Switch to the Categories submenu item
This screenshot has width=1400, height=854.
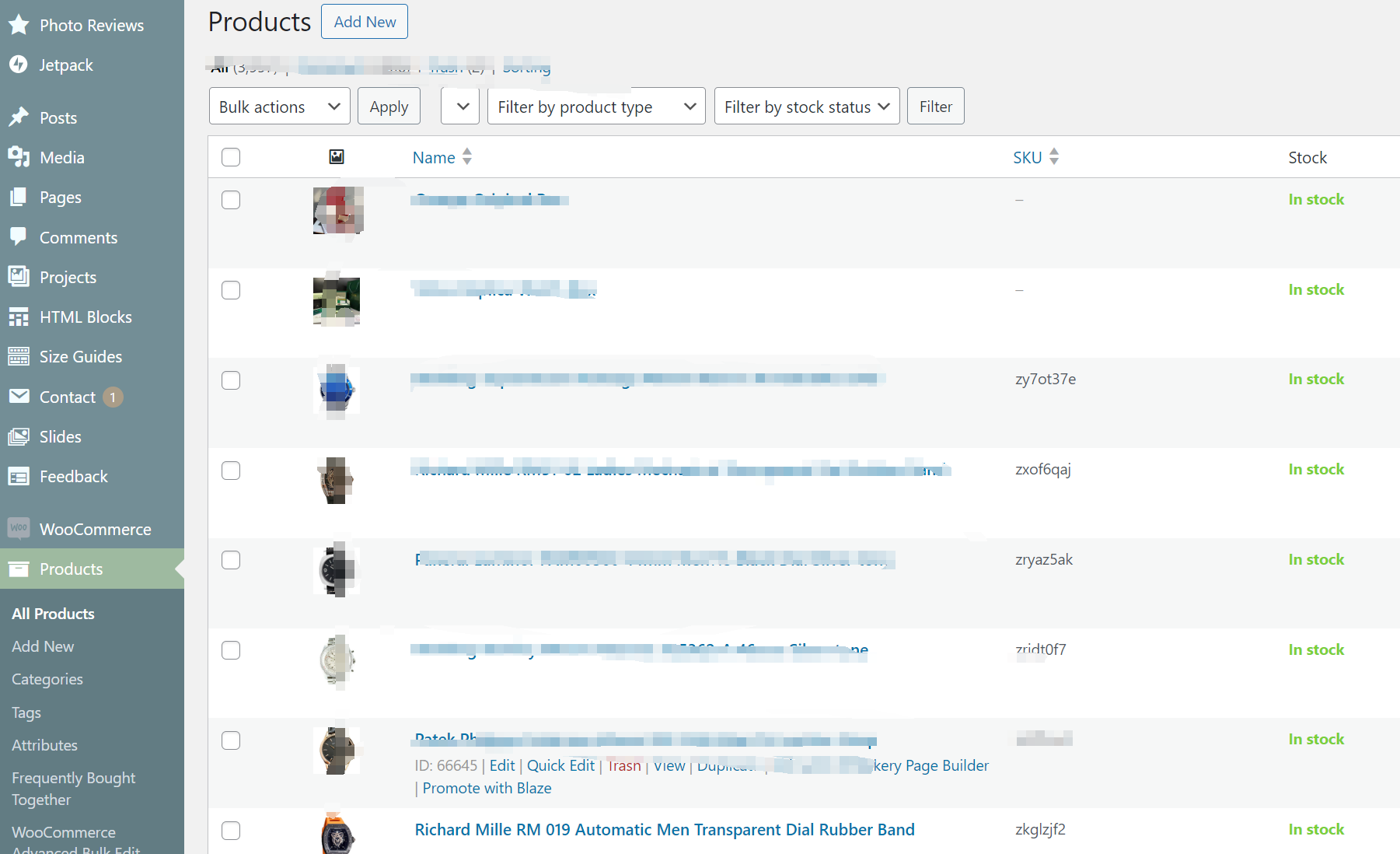point(47,678)
